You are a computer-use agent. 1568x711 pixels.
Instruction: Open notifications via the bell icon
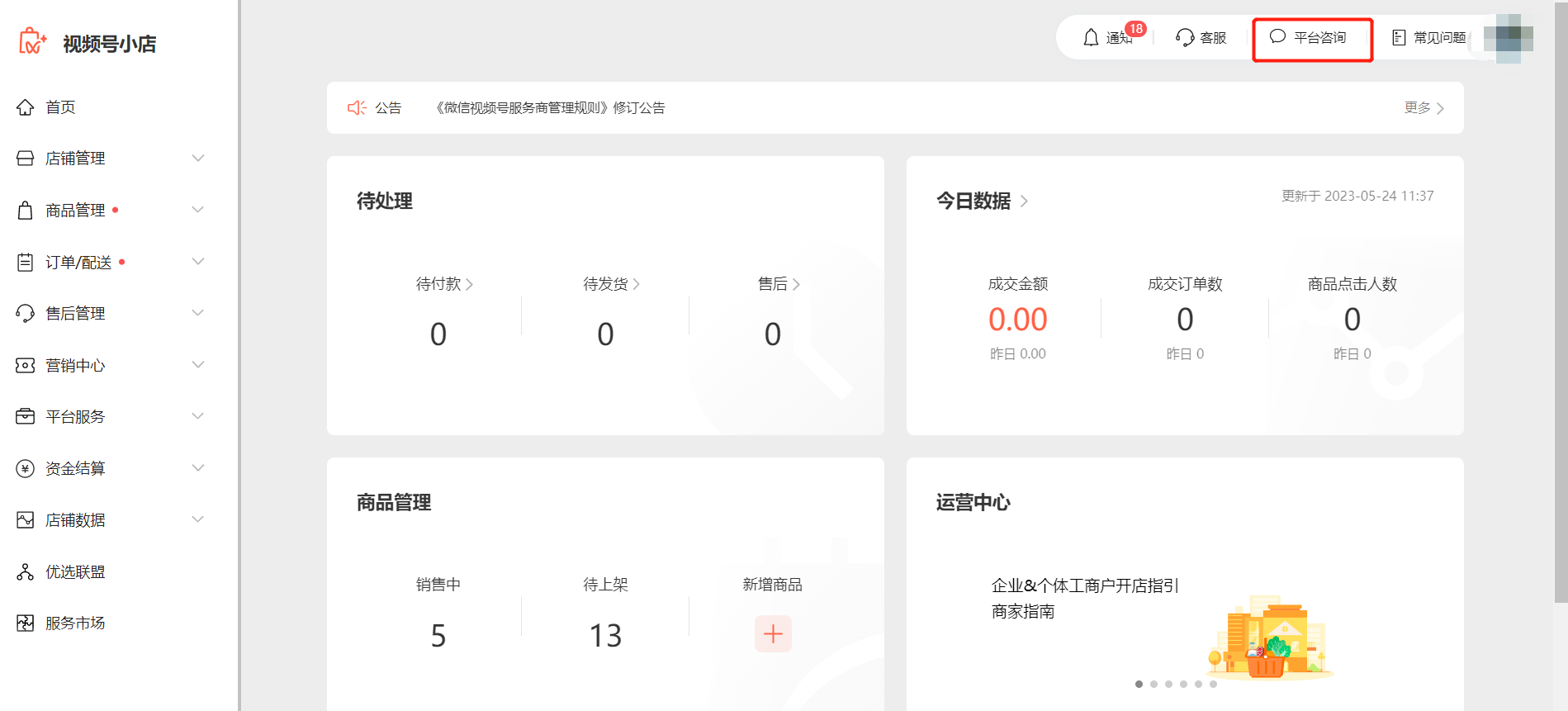pos(1091,38)
